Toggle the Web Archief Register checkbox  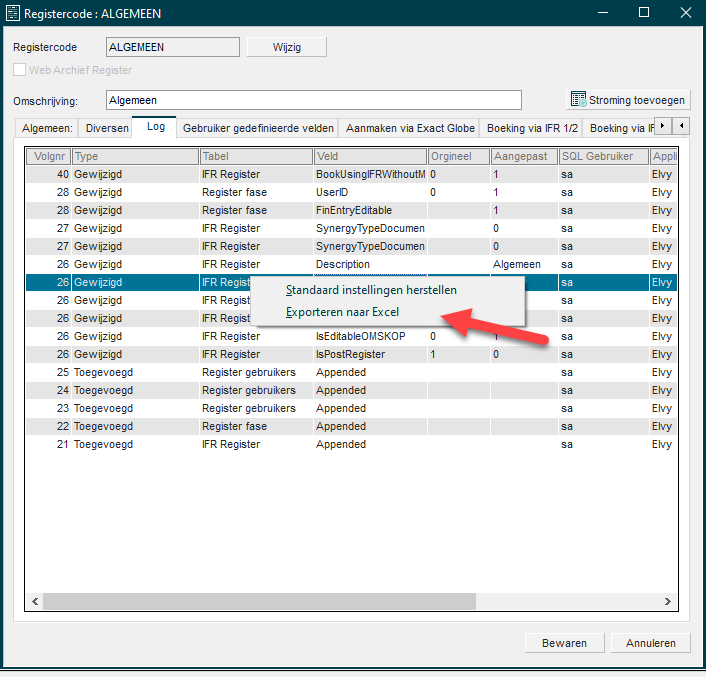[x=19, y=70]
